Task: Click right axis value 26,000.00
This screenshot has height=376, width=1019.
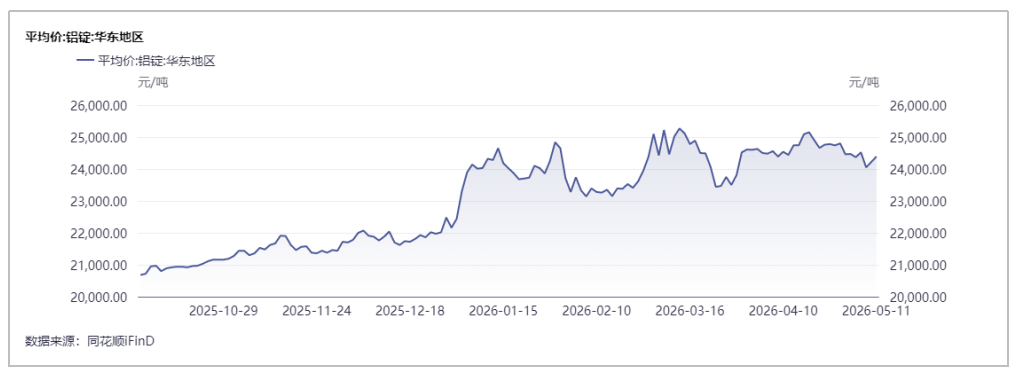Action: tap(918, 106)
